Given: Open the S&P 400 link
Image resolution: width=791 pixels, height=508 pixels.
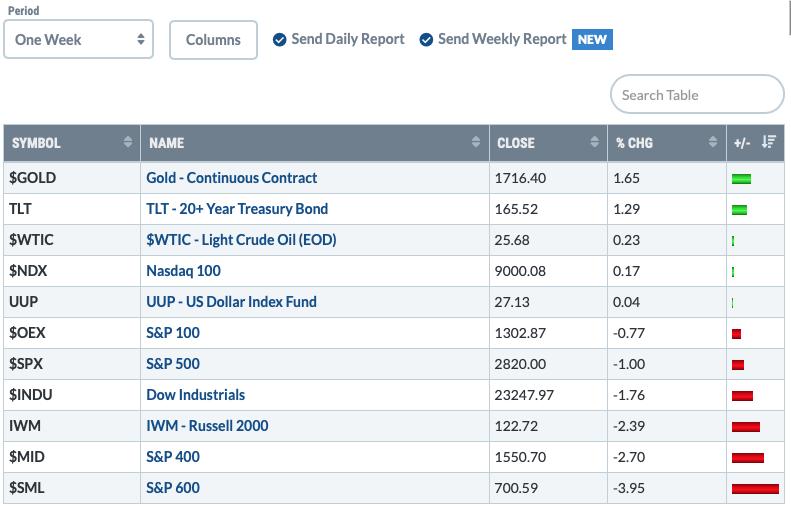Looking at the screenshot, I should [173, 457].
